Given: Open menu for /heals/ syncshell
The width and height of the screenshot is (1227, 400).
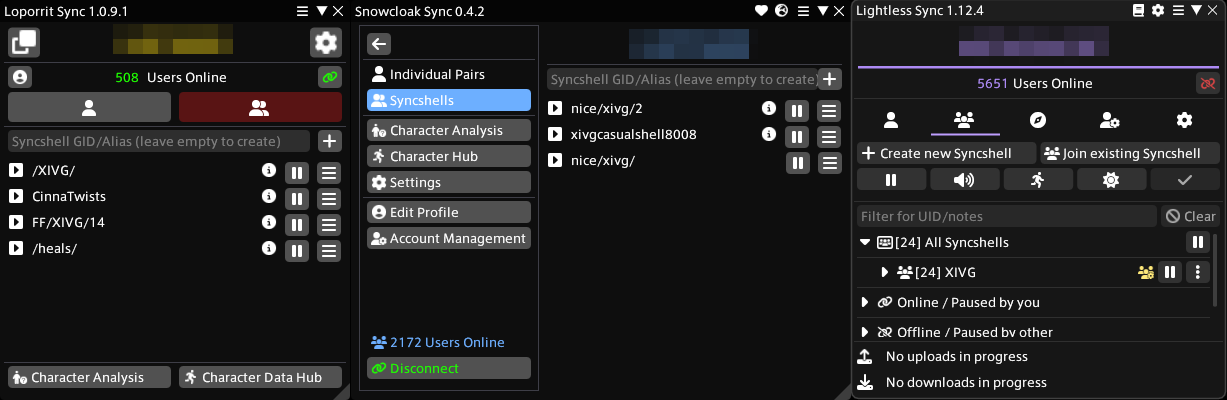Looking at the screenshot, I should coord(329,249).
